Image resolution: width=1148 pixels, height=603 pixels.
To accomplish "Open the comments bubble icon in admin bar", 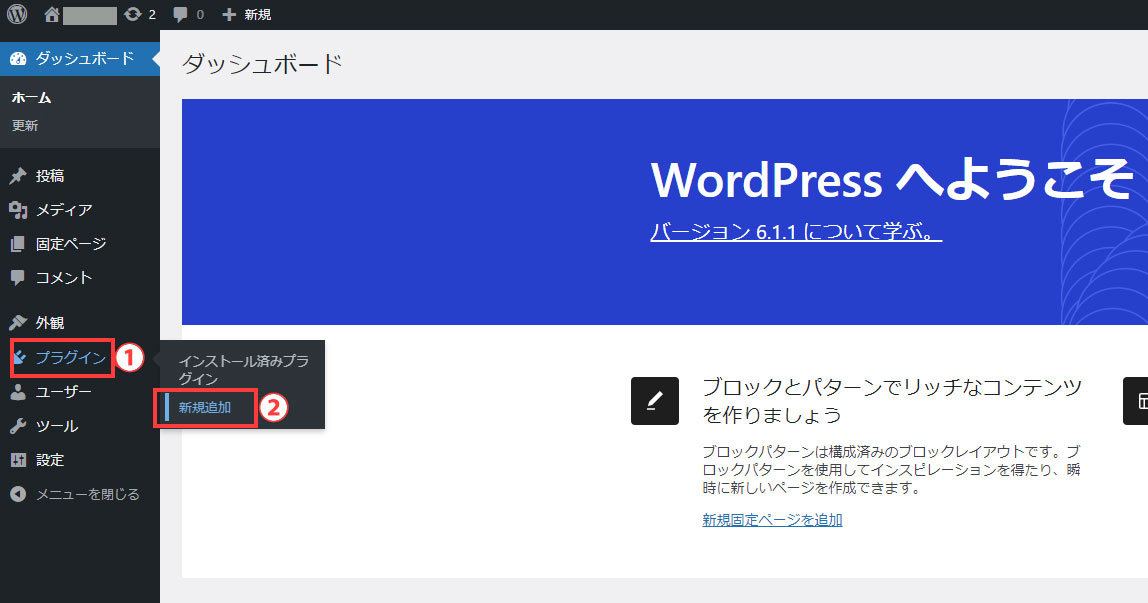I will (x=180, y=15).
